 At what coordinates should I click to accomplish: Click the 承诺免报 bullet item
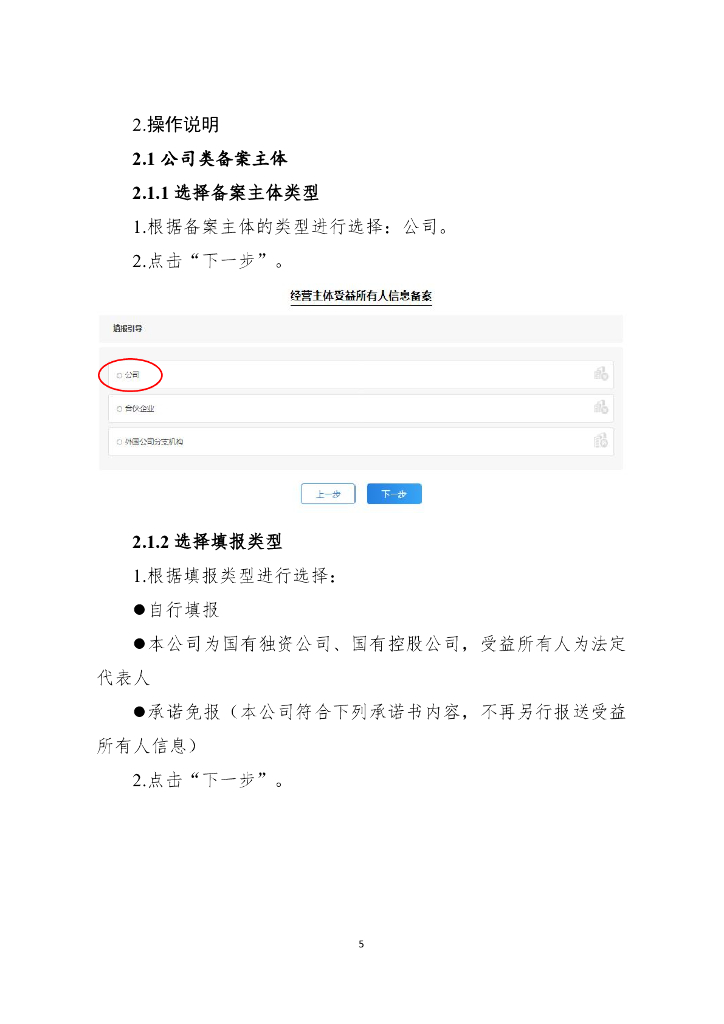[x=361, y=729]
